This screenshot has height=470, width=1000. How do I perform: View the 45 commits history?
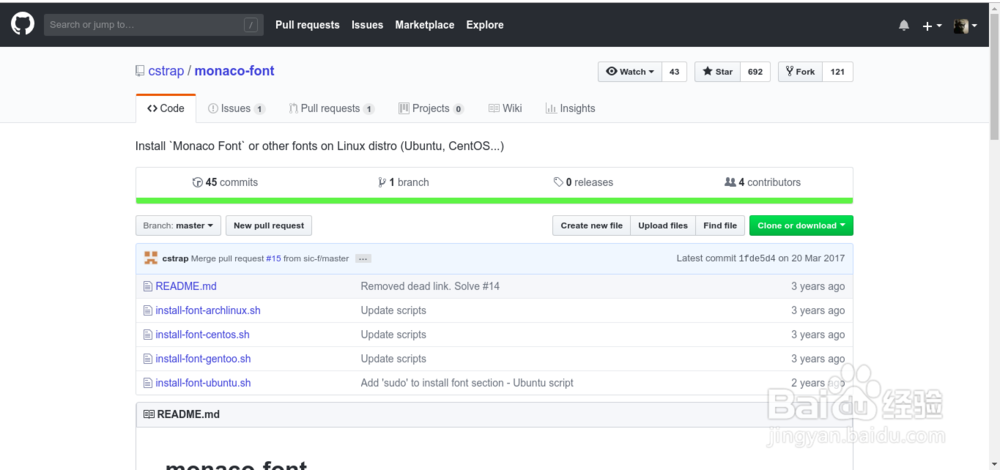pyautogui.click(x=225, y=182)
